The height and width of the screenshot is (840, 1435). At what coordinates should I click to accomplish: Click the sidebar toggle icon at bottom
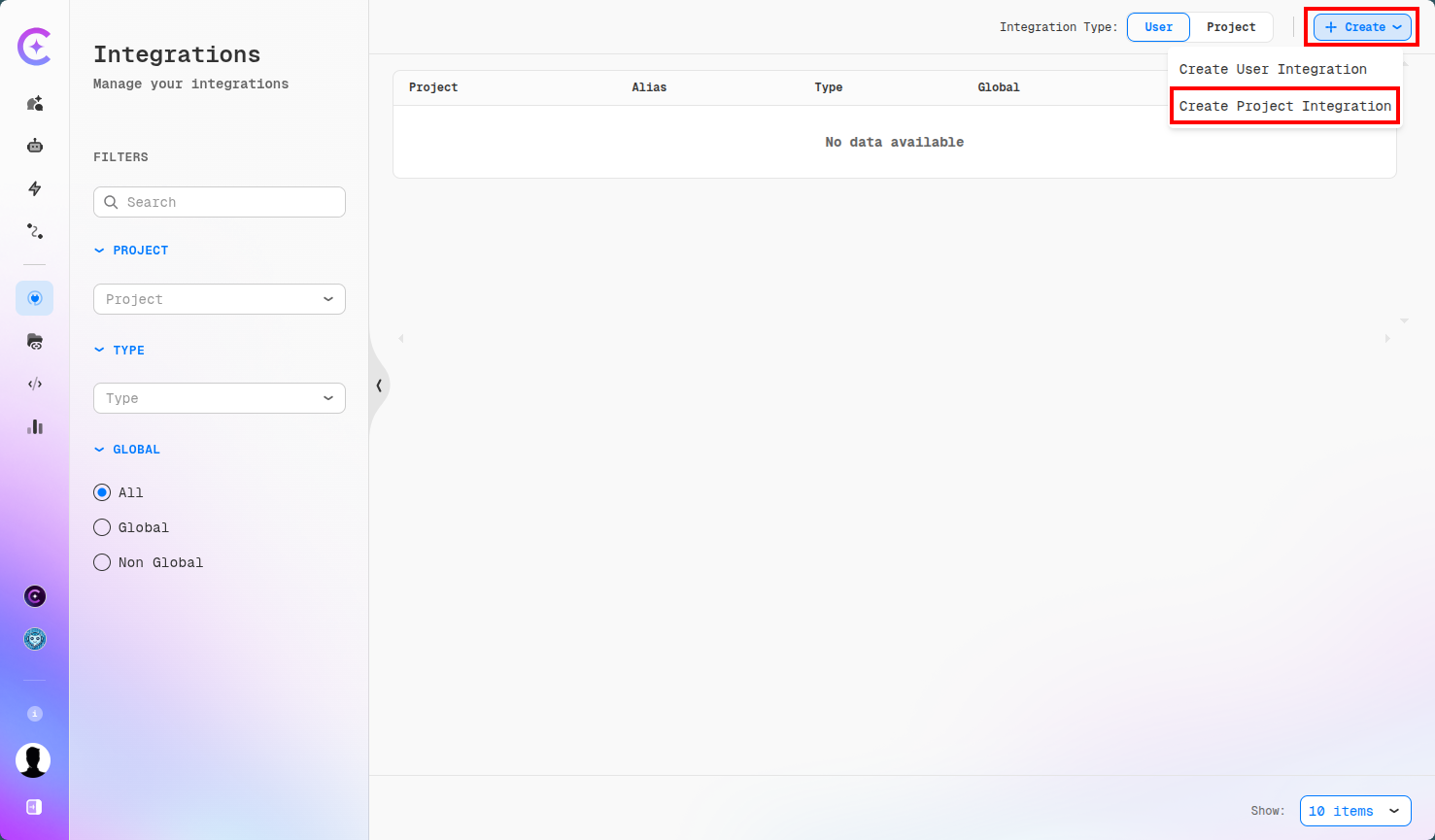tap(34, 807)
